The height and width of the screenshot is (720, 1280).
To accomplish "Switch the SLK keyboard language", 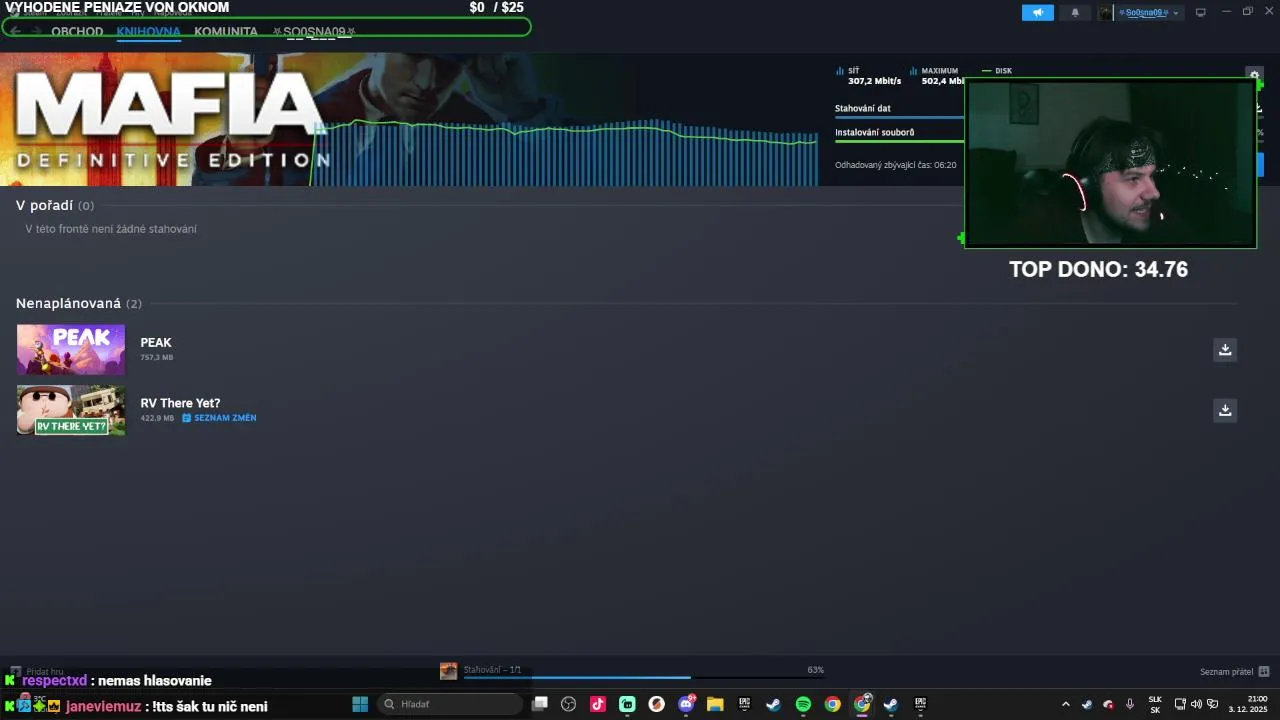I will pyautogui.click(x=1155, y=704).
